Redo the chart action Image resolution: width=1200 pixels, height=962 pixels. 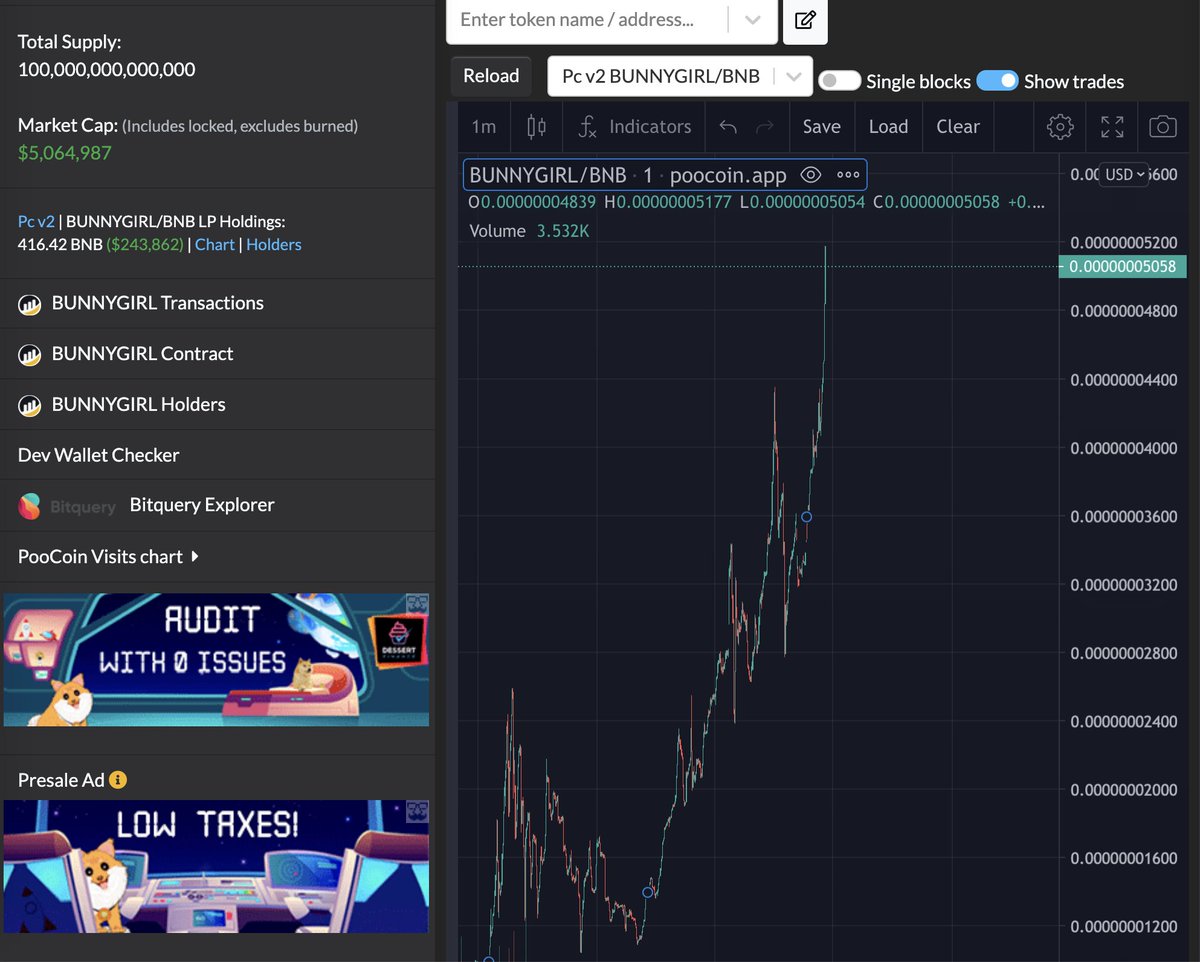pyautogui.click(x=765, y=127)
